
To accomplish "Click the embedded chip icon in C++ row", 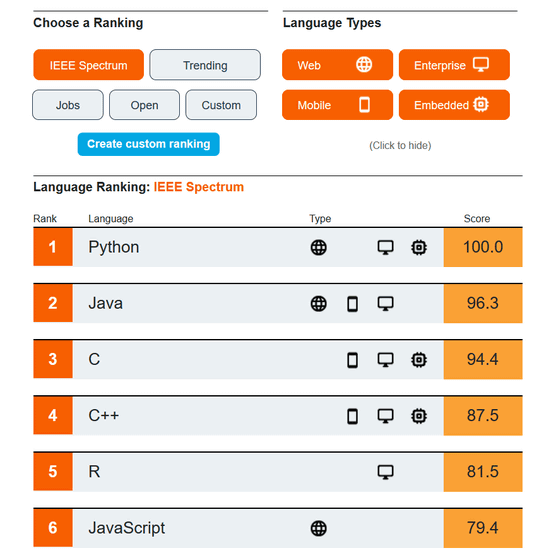I will (419, 416).
